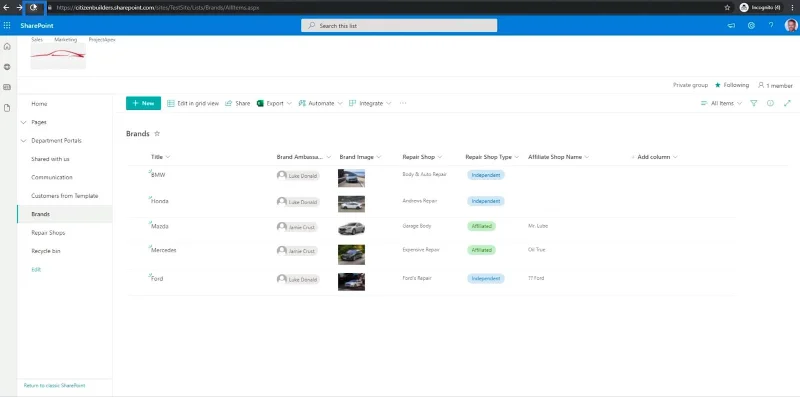View the 1 member list

[x=775, y=85]
